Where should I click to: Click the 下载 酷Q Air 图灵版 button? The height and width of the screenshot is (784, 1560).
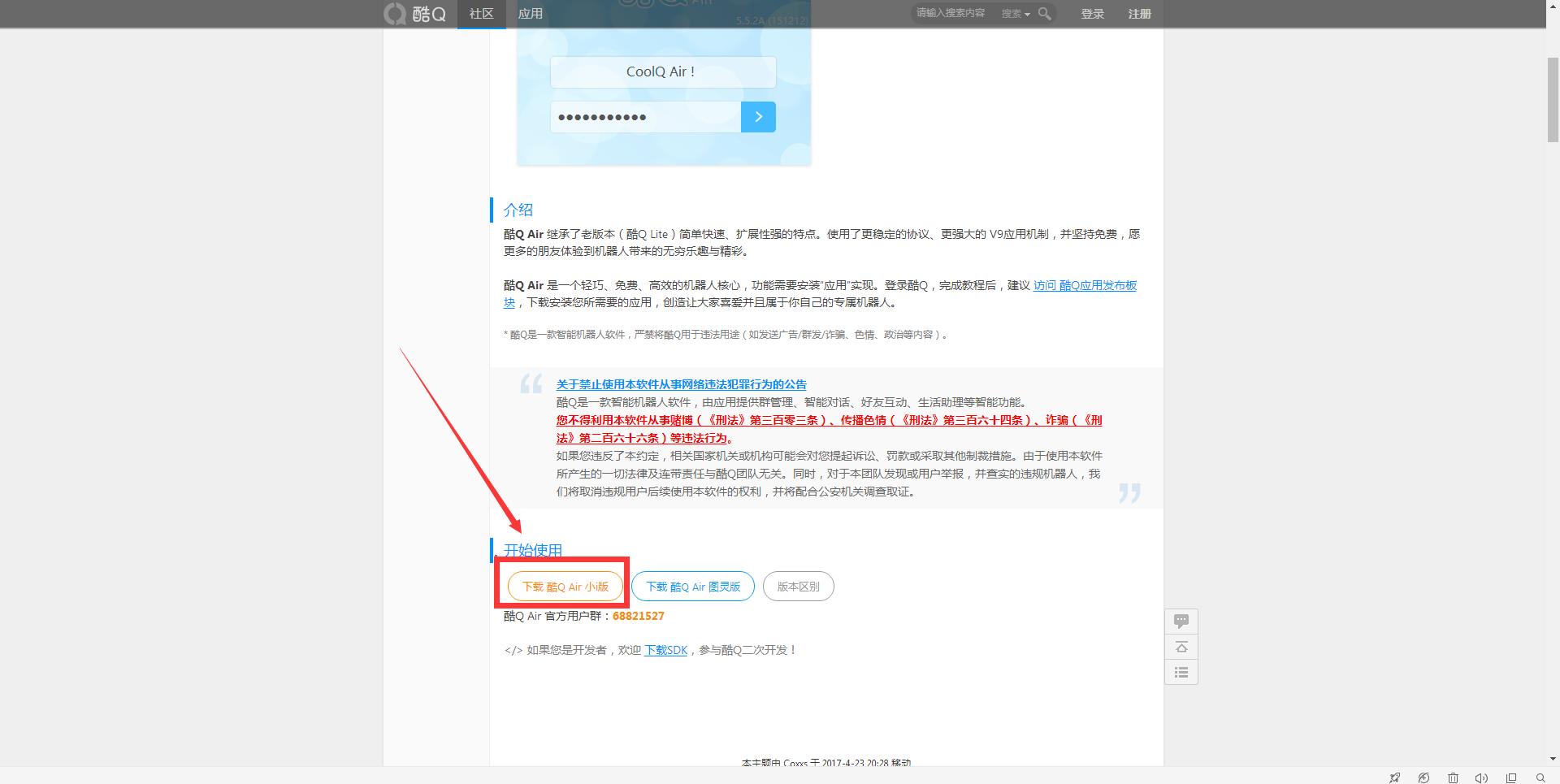pos(692,586)
